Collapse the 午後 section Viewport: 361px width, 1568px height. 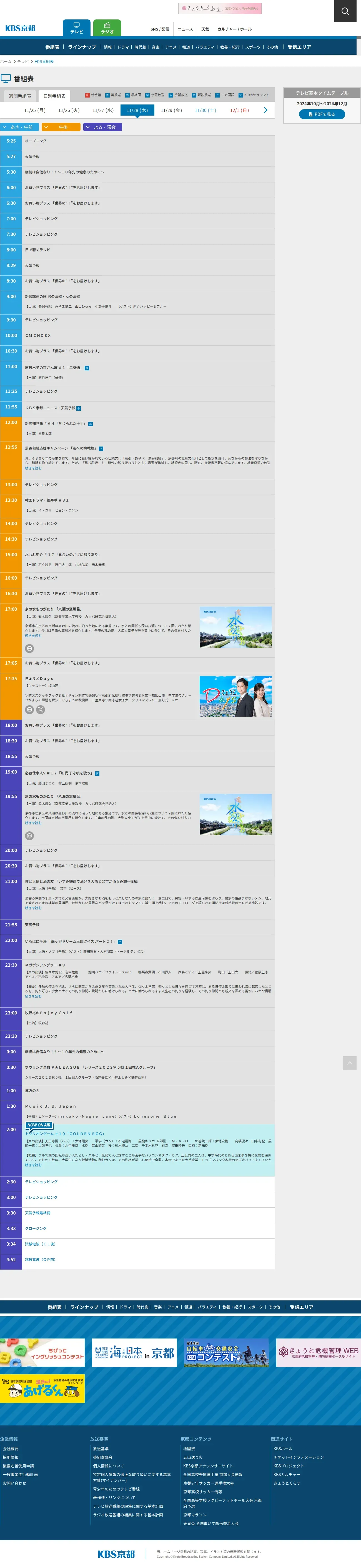click(61, 127)
